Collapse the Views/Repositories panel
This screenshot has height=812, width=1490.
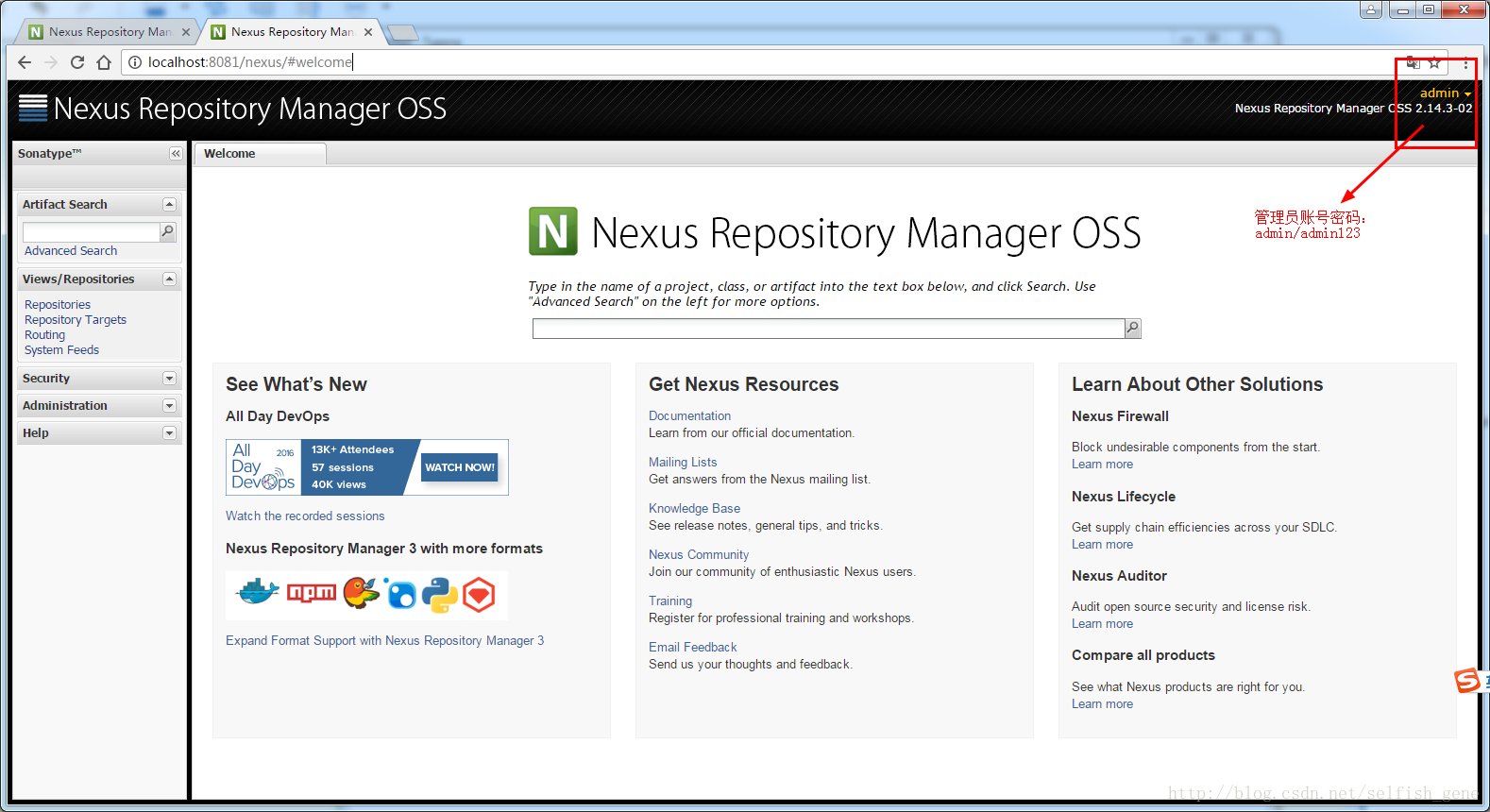(x=169, y=279)
